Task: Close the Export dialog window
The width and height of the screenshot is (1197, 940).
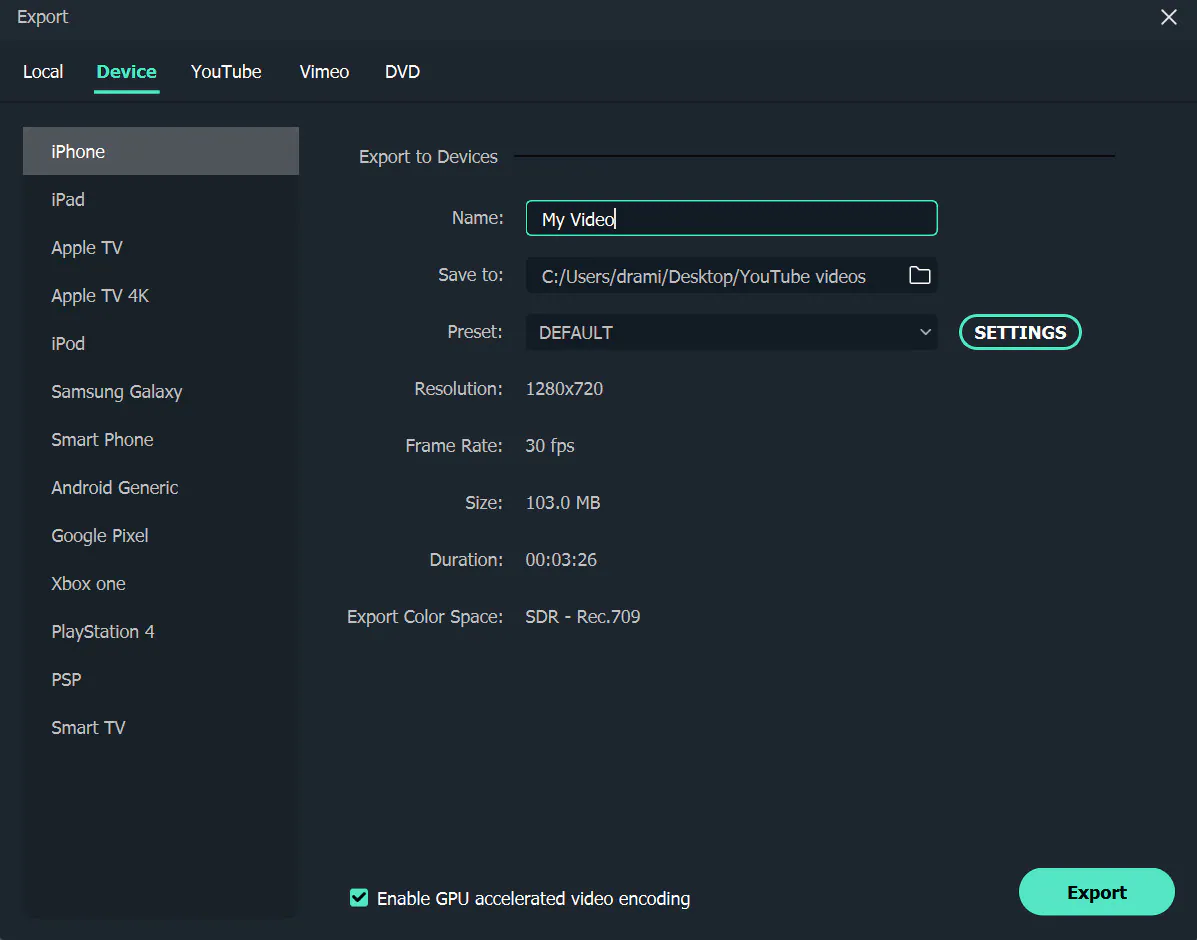Action: [x=1168, y=18]
